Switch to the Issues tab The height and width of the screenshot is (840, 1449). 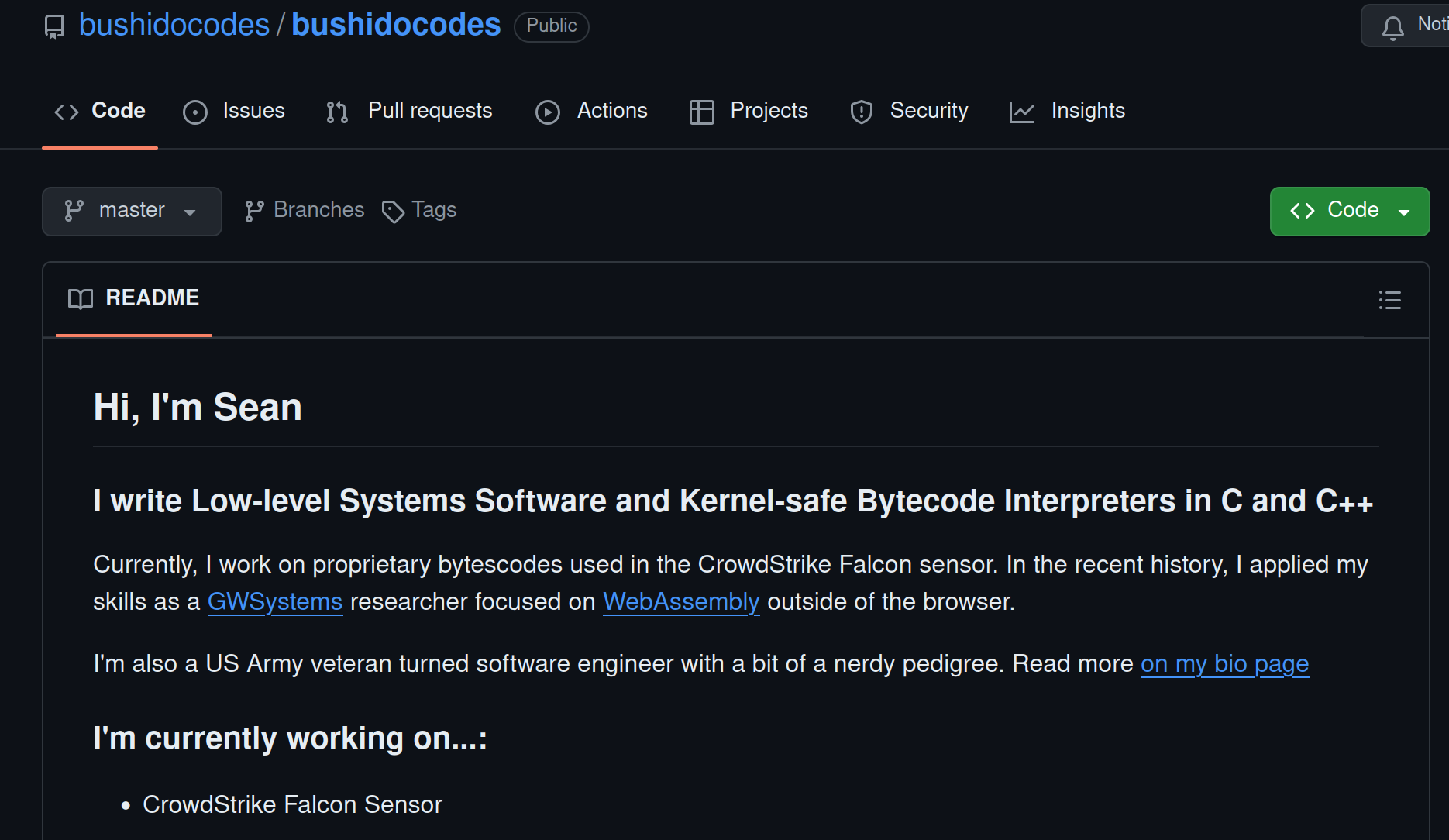click(x=234, y=111)
